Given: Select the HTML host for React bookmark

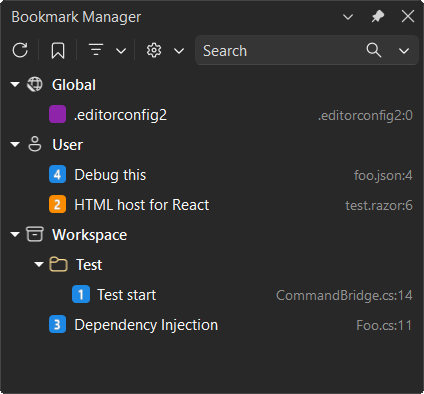Looking at the screenshot, I should (142, 205).
